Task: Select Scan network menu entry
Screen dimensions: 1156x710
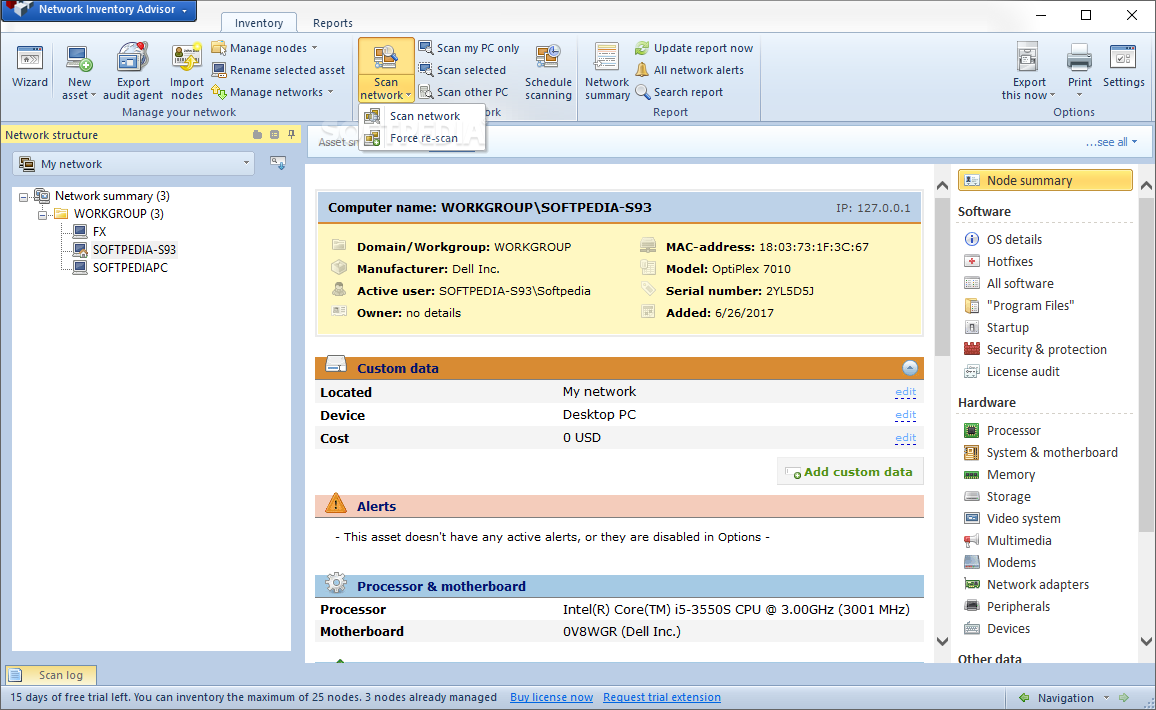Action: (422, 116)
